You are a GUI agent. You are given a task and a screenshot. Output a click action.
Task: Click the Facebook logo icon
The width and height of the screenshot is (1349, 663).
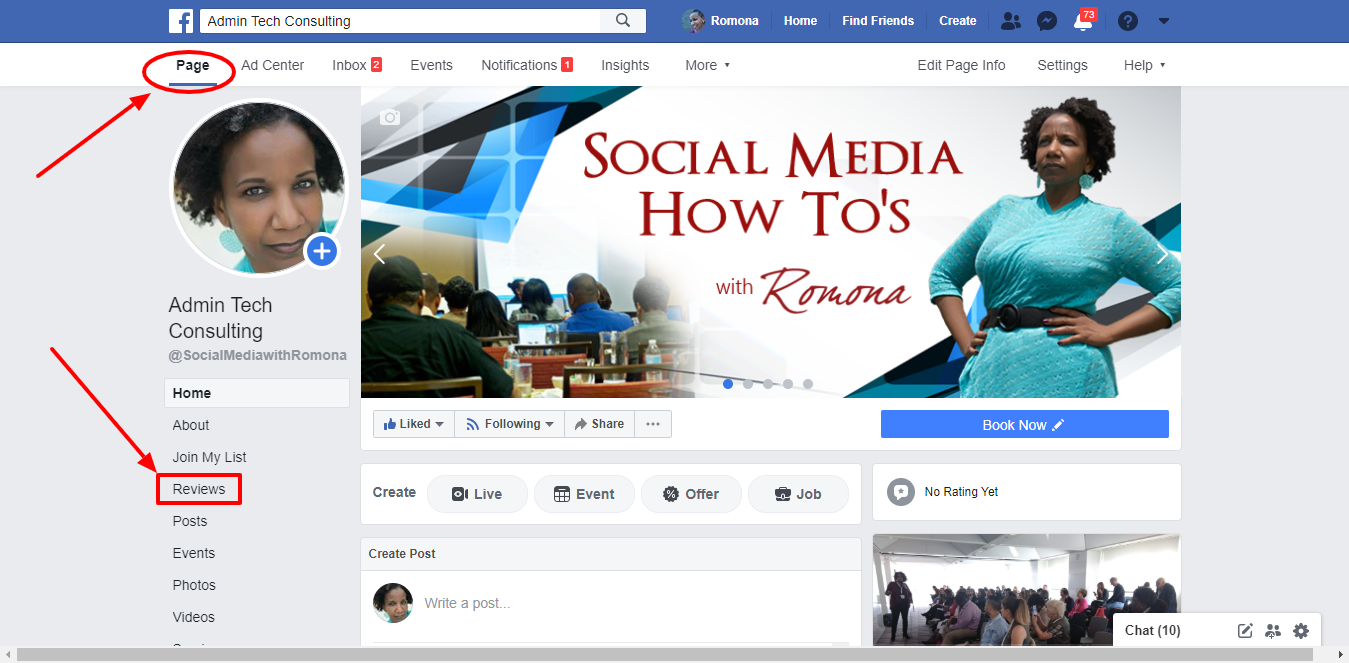[181, 21]
